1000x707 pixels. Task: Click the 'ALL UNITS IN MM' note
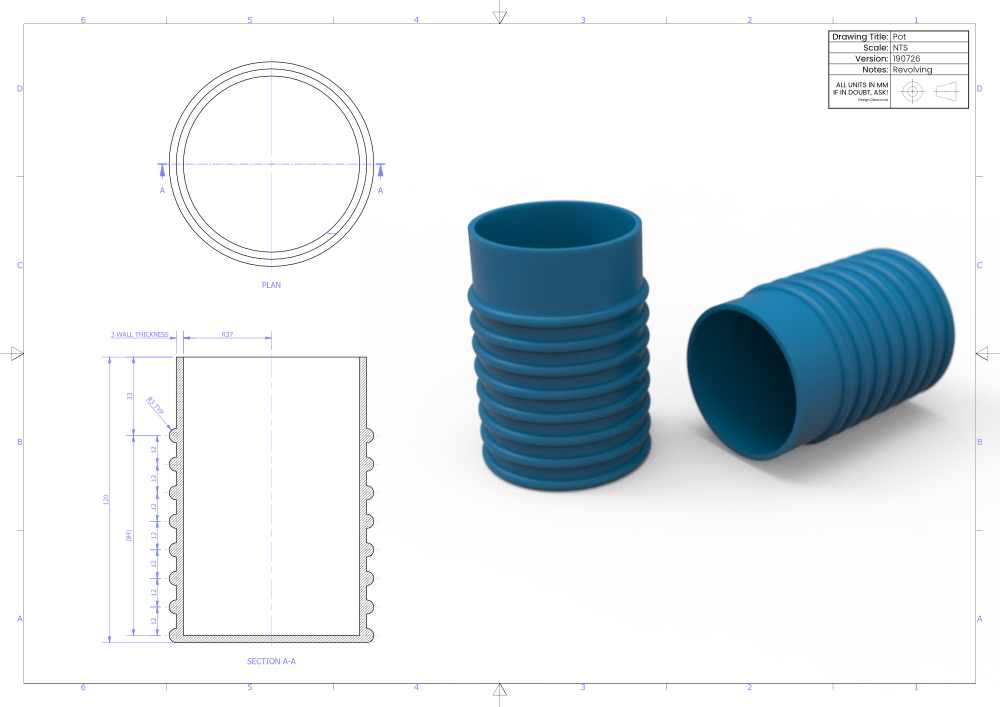tap(862, 85)
